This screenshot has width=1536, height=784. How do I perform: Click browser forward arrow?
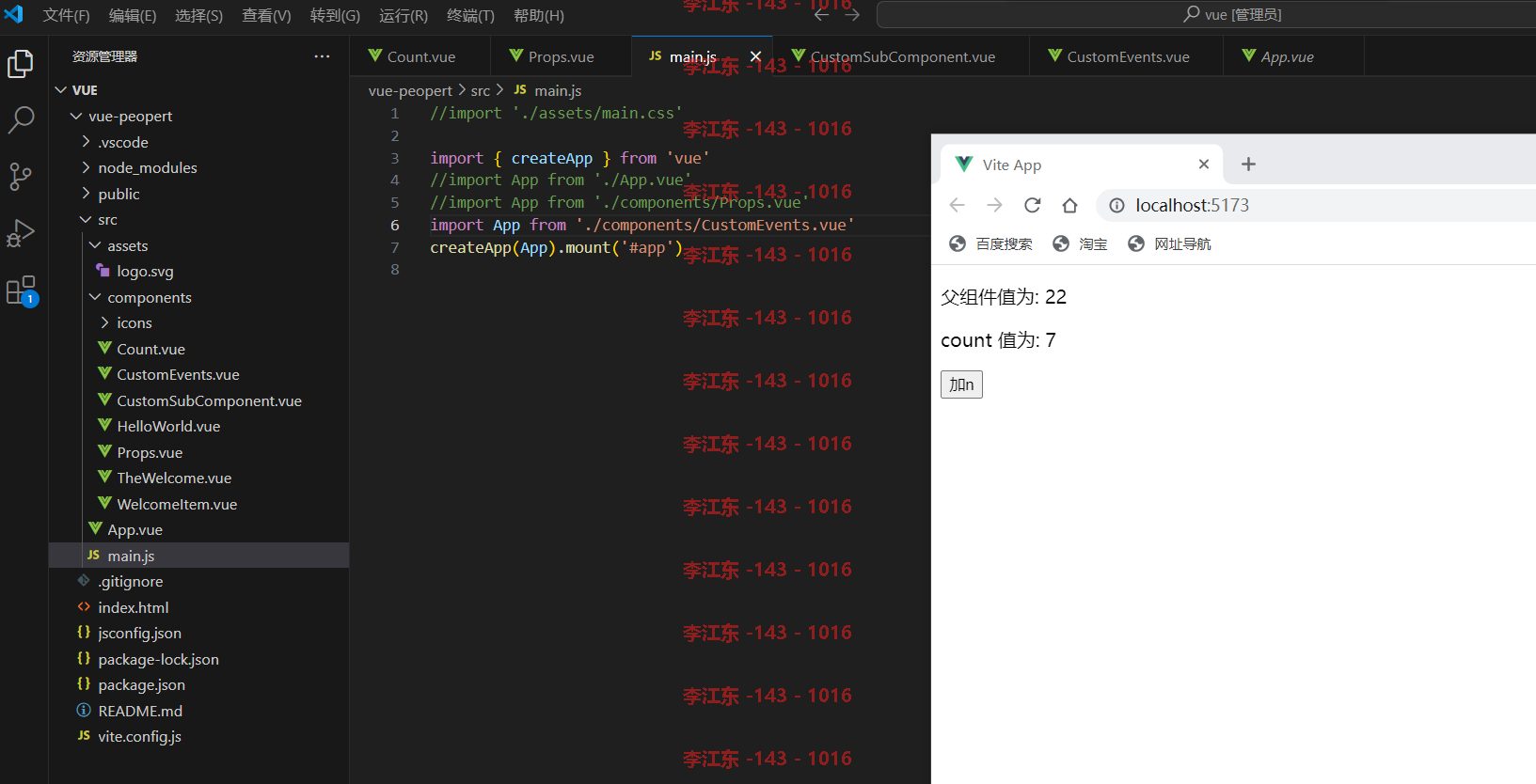tap(994, 205)
